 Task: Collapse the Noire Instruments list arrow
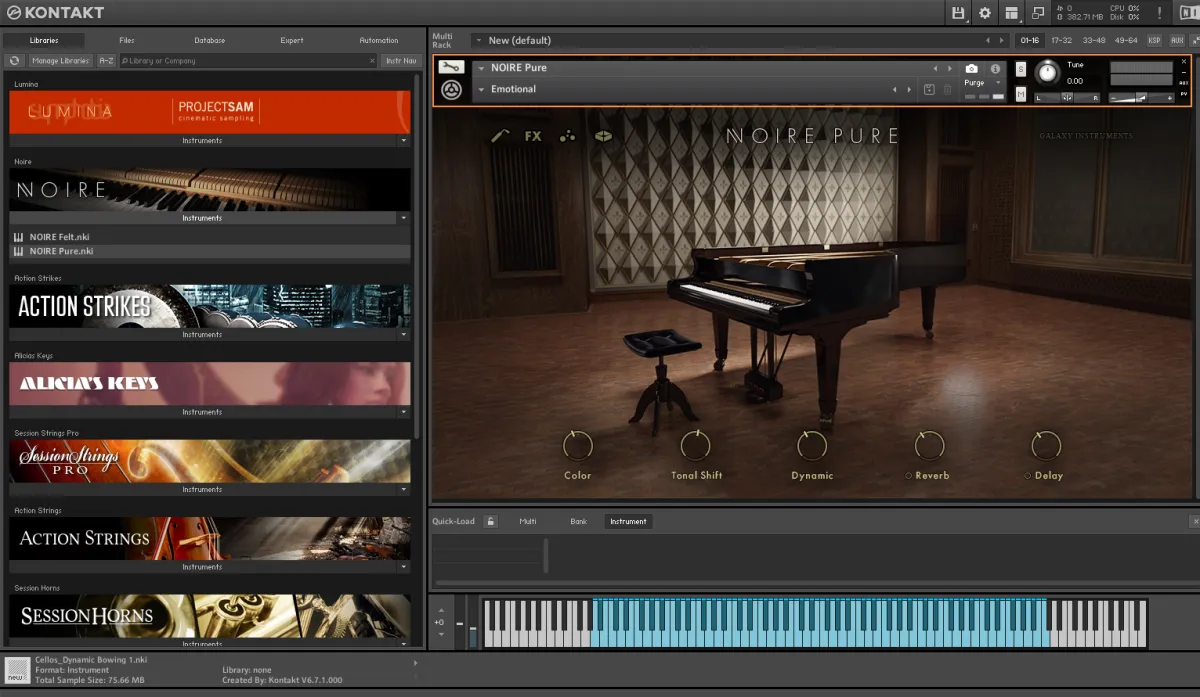404,218
